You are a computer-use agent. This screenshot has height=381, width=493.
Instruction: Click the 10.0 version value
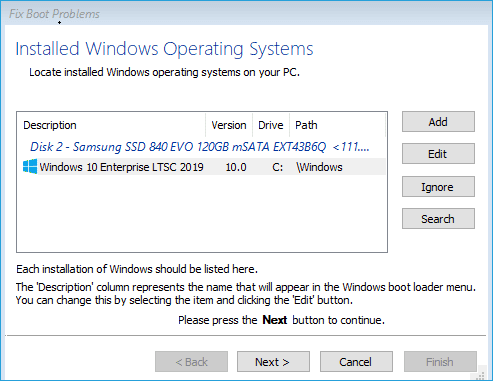(236, 167)
